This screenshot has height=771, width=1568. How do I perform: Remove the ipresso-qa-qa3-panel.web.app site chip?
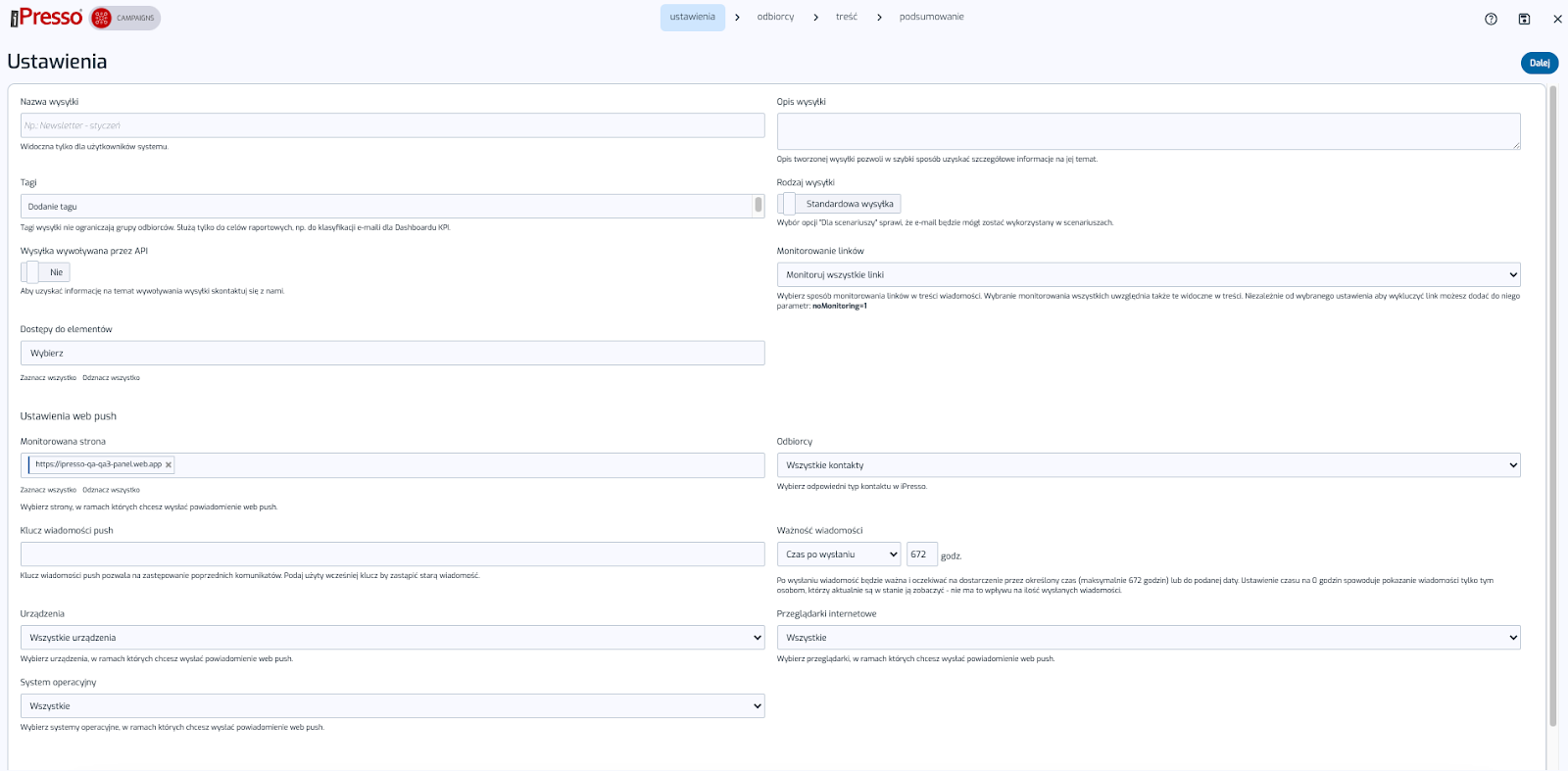coord(169,465)
